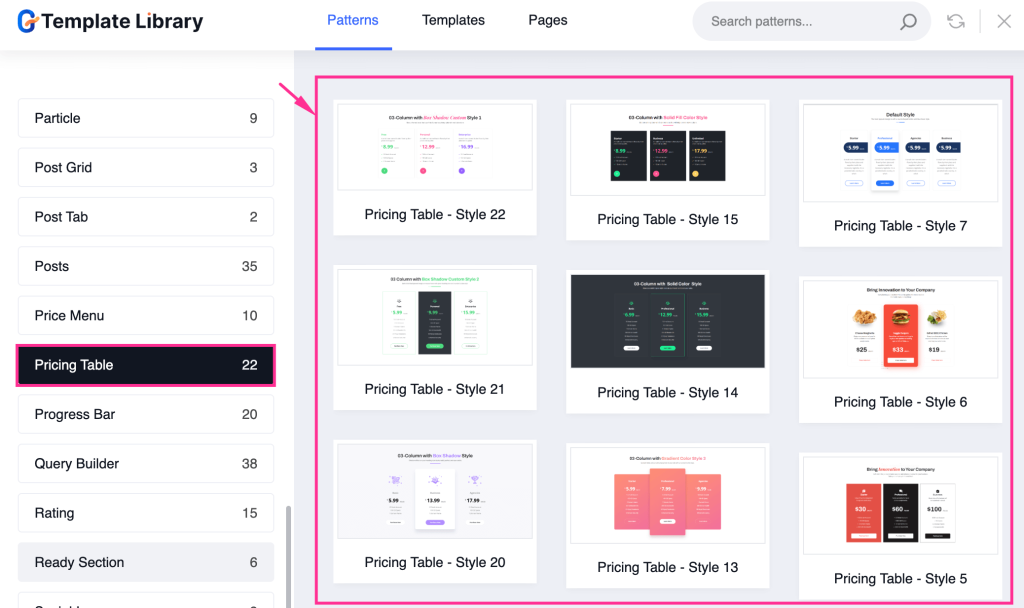
Task: Open the Progress Bar category
Action: pos(146,414)
